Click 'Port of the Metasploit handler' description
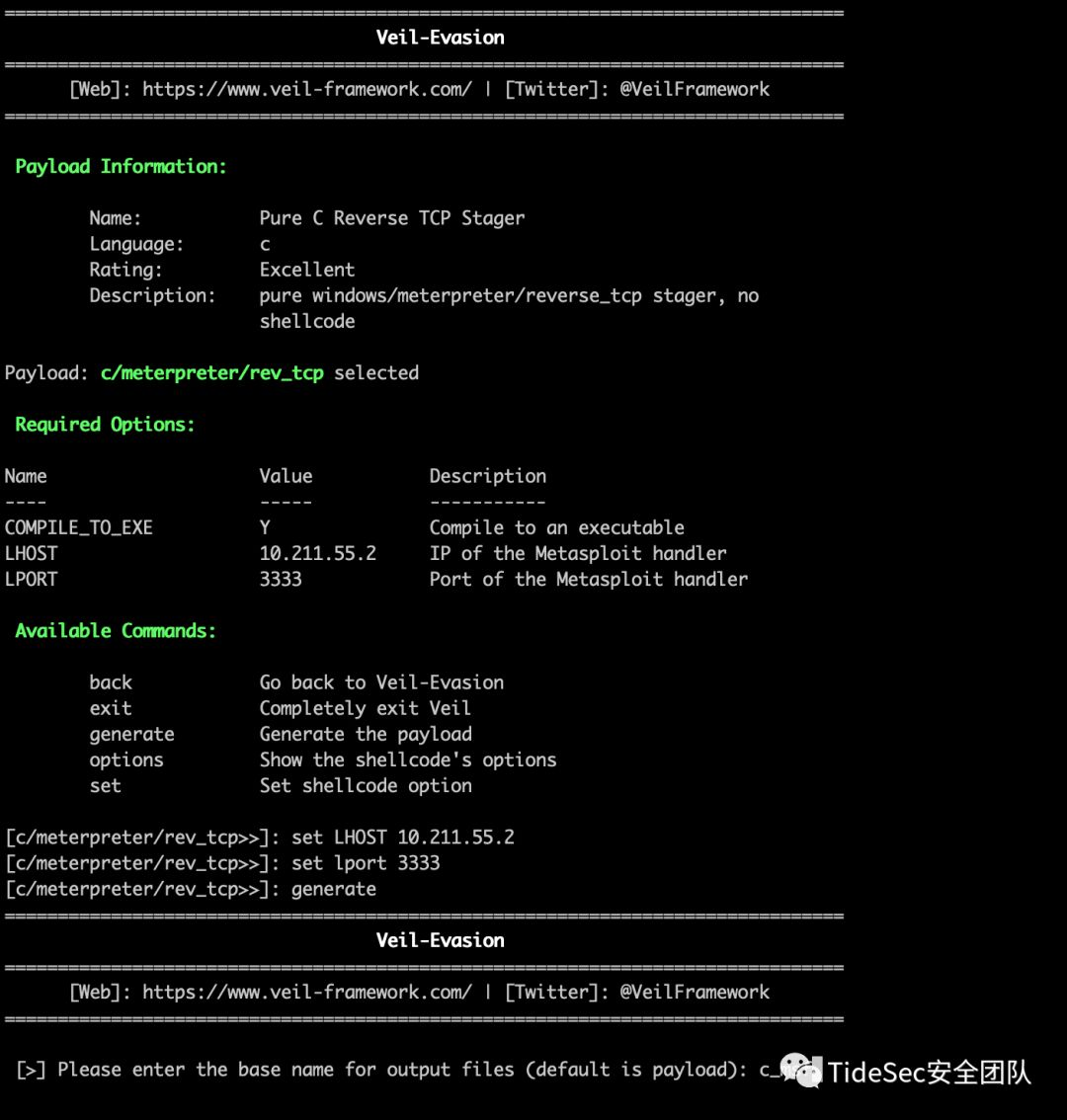 pyautogui.click(x=588, y=580)
